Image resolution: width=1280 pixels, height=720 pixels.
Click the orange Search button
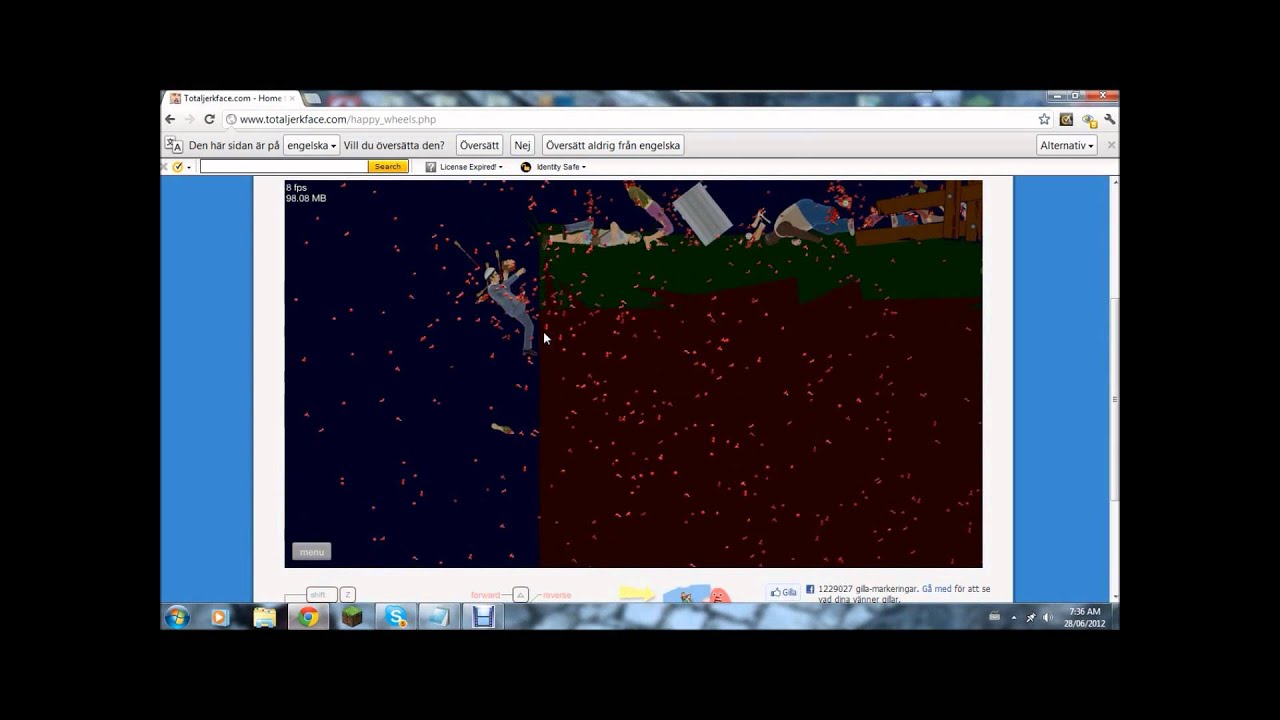coord(388,167)
